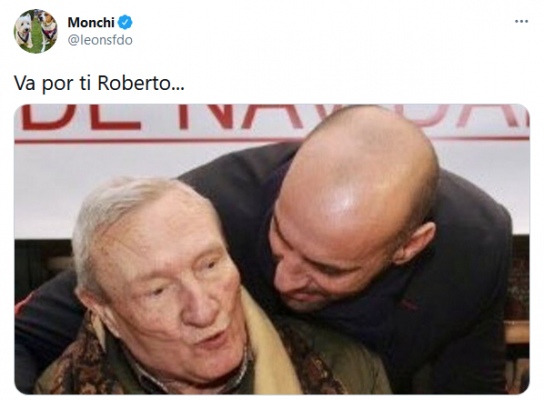Image resolution: width=544 pixels, height=400 pixels.
Task: Open the three-dot more options menu
Action: 521,22
